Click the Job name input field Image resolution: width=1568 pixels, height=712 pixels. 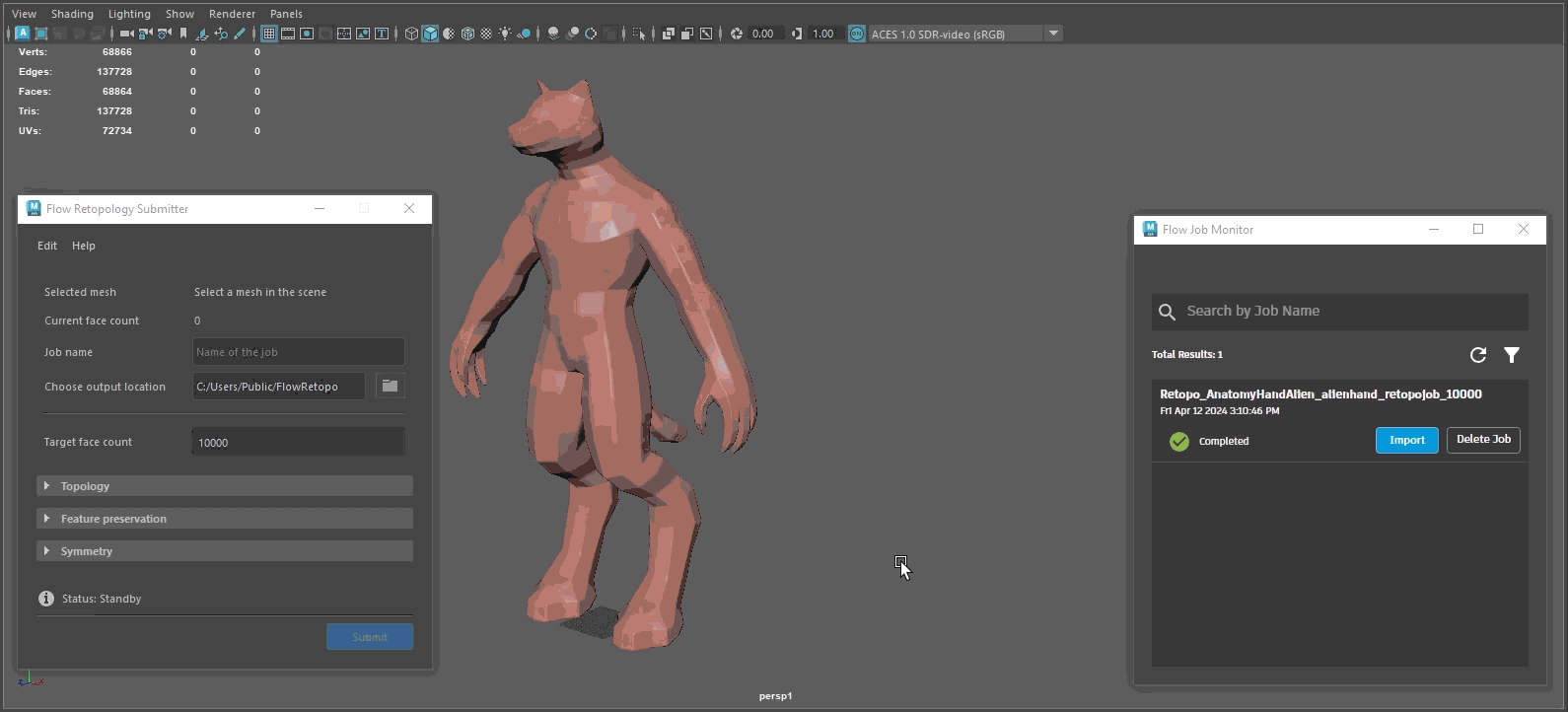pos(298,352)
